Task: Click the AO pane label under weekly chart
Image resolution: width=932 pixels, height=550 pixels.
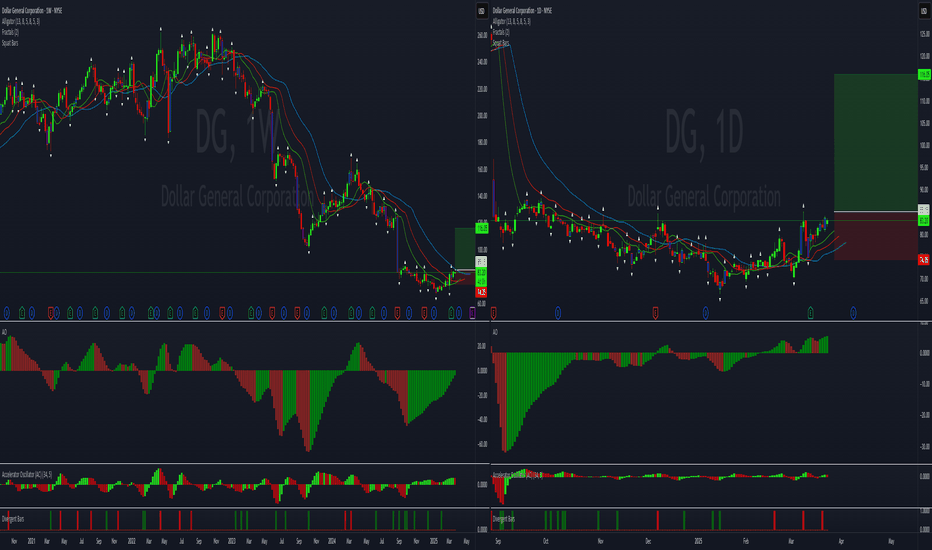Action: (4, 332)
